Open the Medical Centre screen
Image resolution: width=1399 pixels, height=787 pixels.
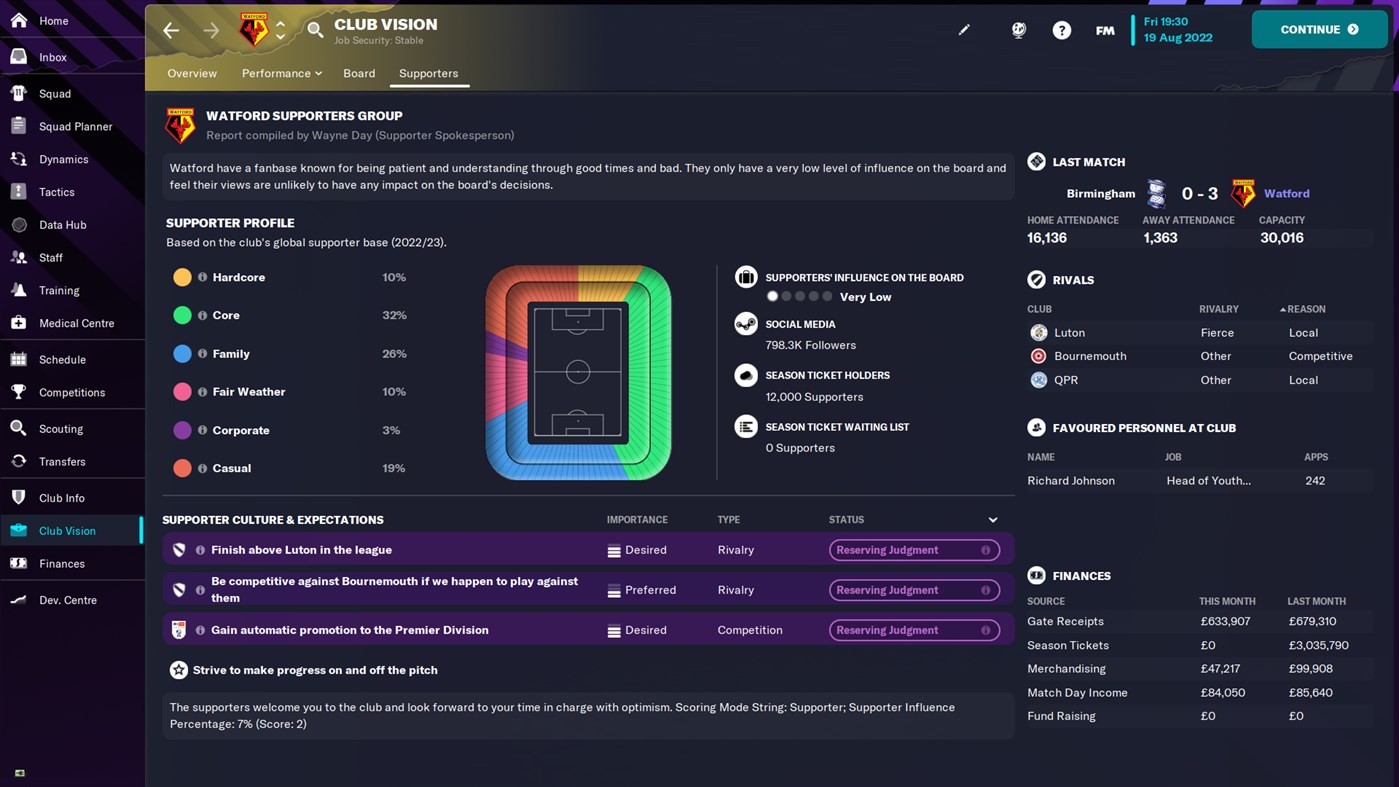pyautogui.click(x=74, y=323)
